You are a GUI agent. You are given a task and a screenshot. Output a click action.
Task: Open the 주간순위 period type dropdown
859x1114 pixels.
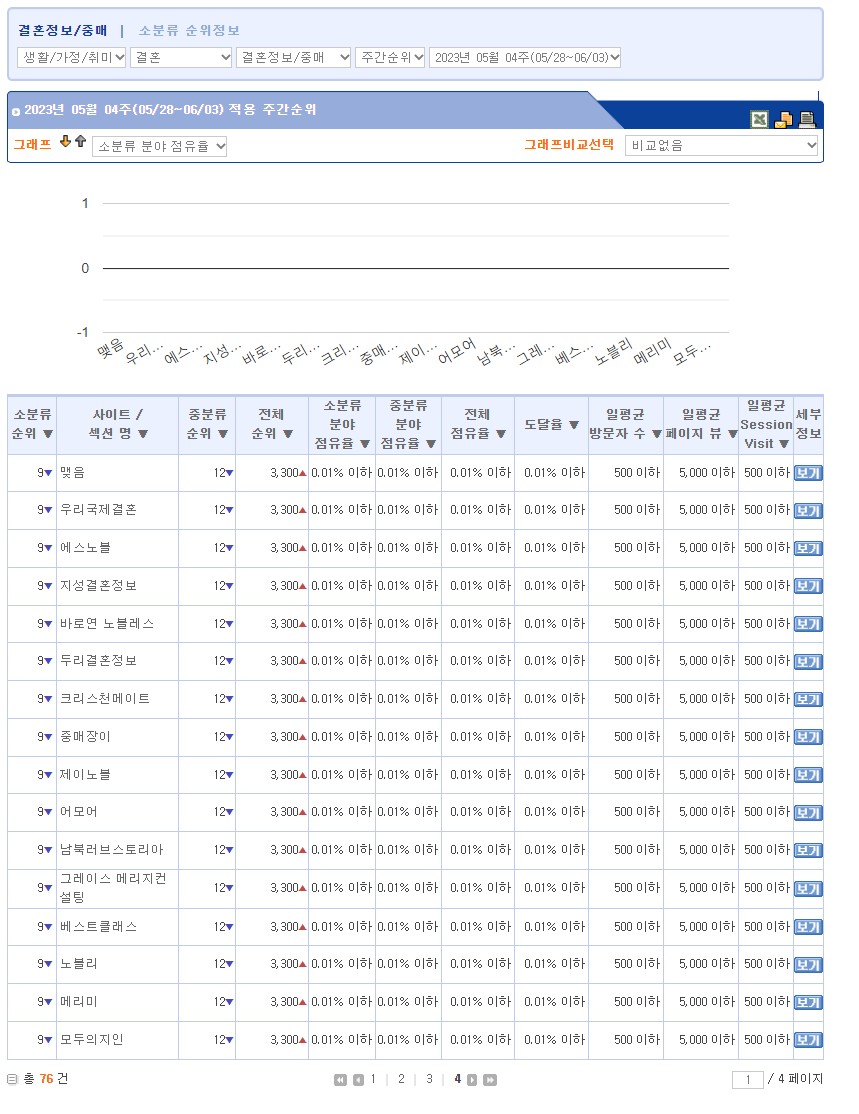click(390, 58)
